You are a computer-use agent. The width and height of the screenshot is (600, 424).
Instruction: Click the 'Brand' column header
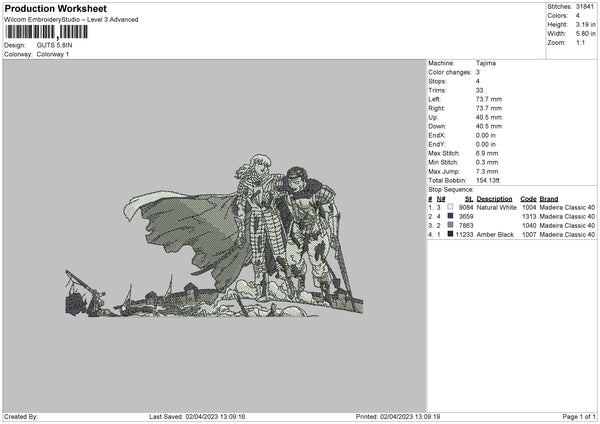(549, 199)
